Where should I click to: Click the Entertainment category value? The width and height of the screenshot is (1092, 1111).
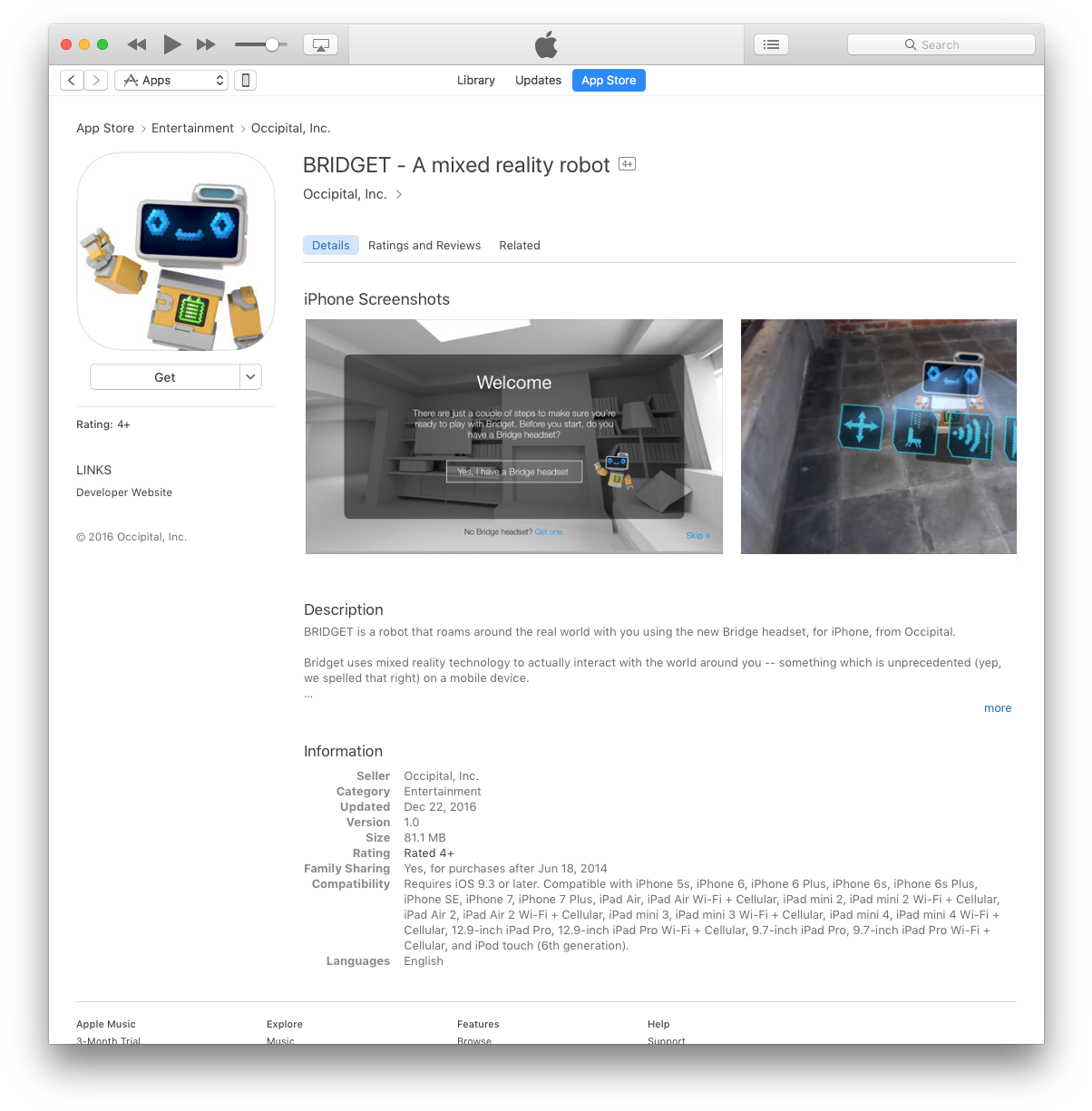pos(443,792)
